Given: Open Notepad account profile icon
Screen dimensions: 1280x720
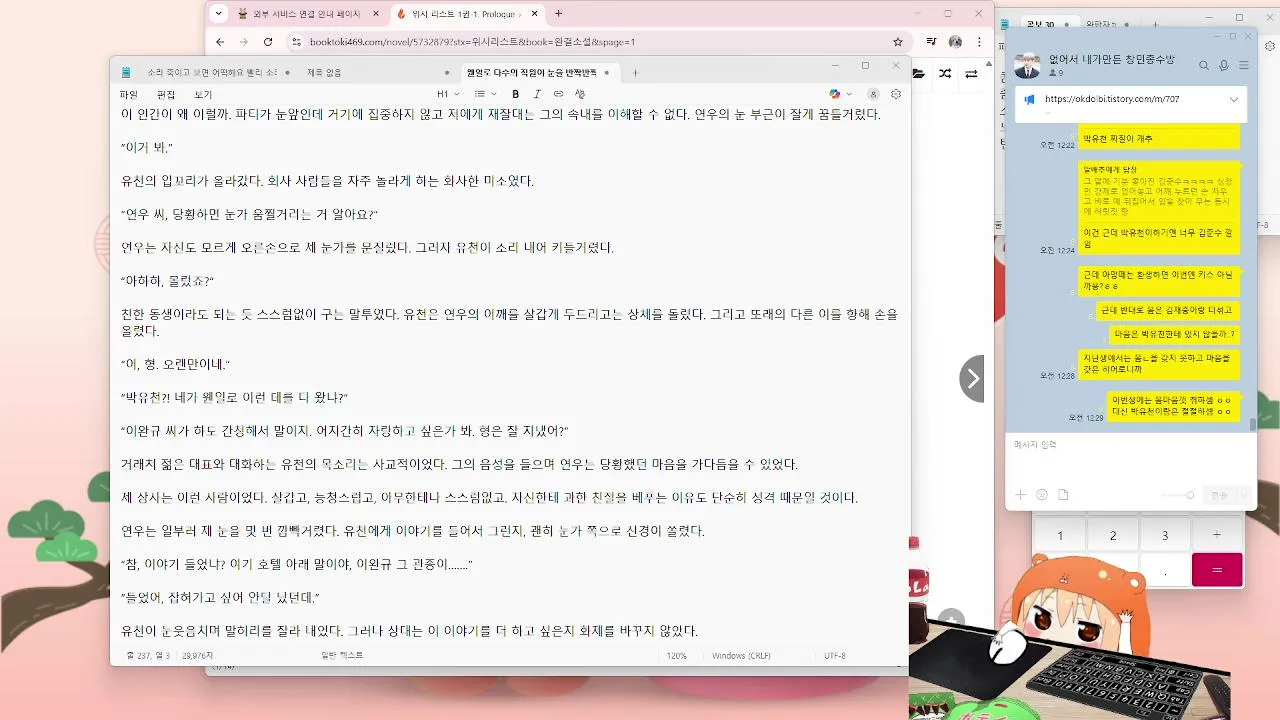Looking at the screenshot, I should [873, 94].
